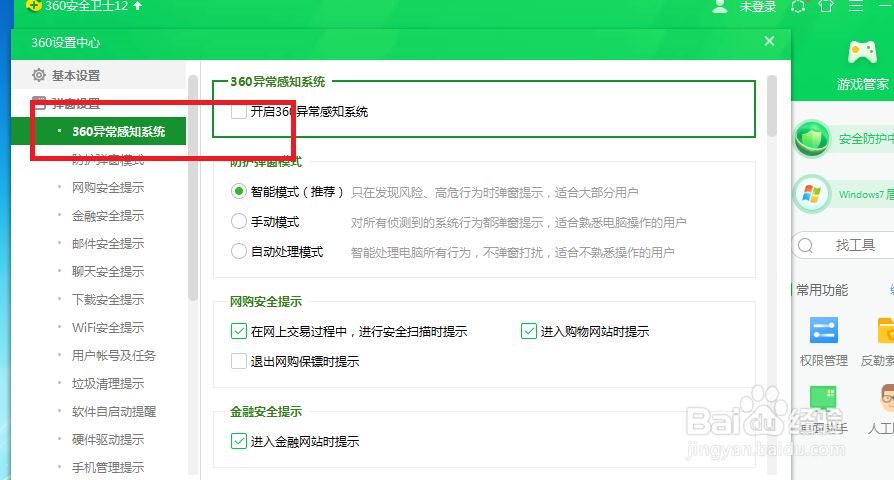The width and height of the screenshot is (894, 480).
Task: Open the skin (shirt) icon in title bar
Action: tap(826, 6)
